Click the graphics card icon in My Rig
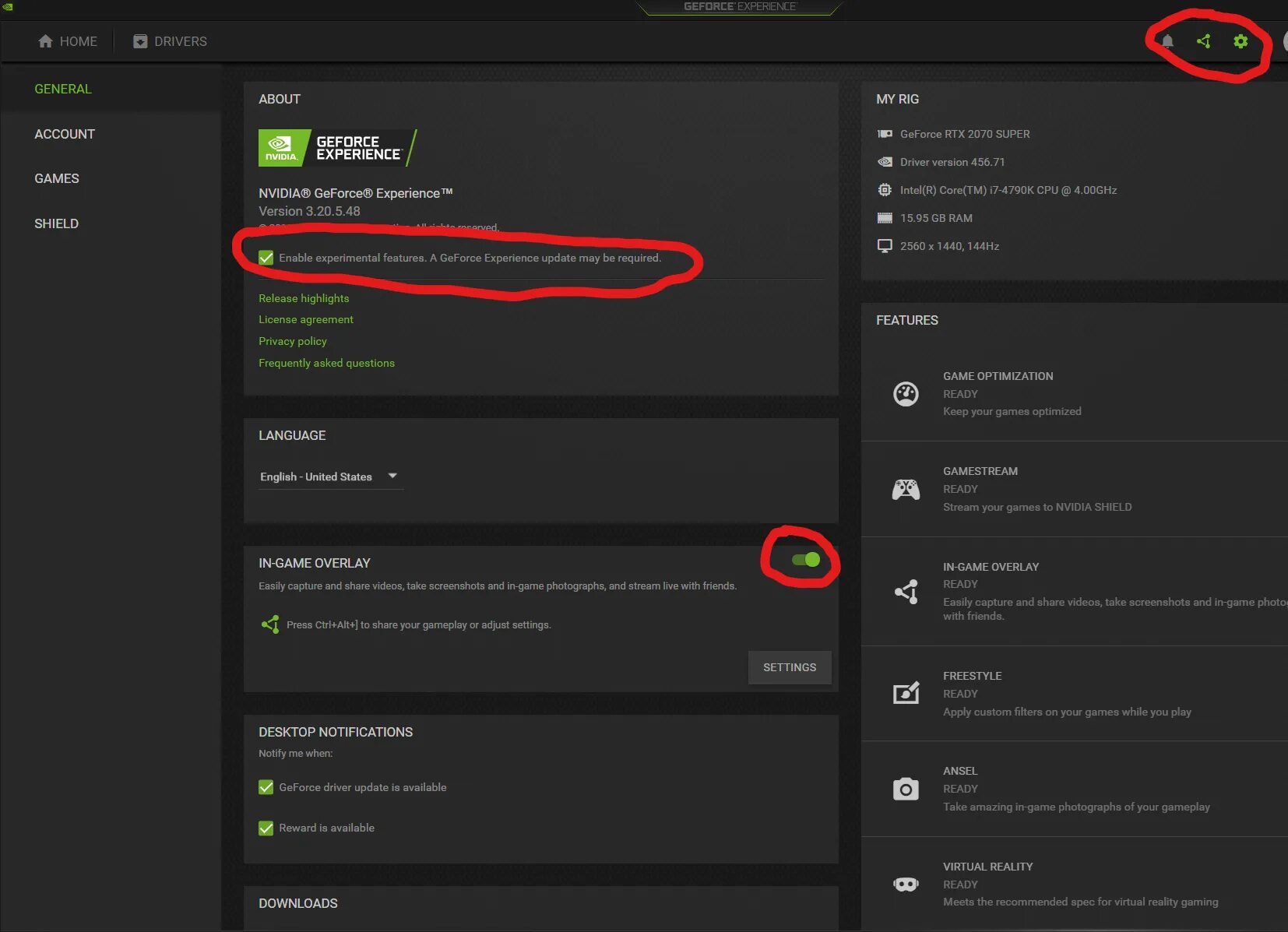1288x932 pixels. 885,134
